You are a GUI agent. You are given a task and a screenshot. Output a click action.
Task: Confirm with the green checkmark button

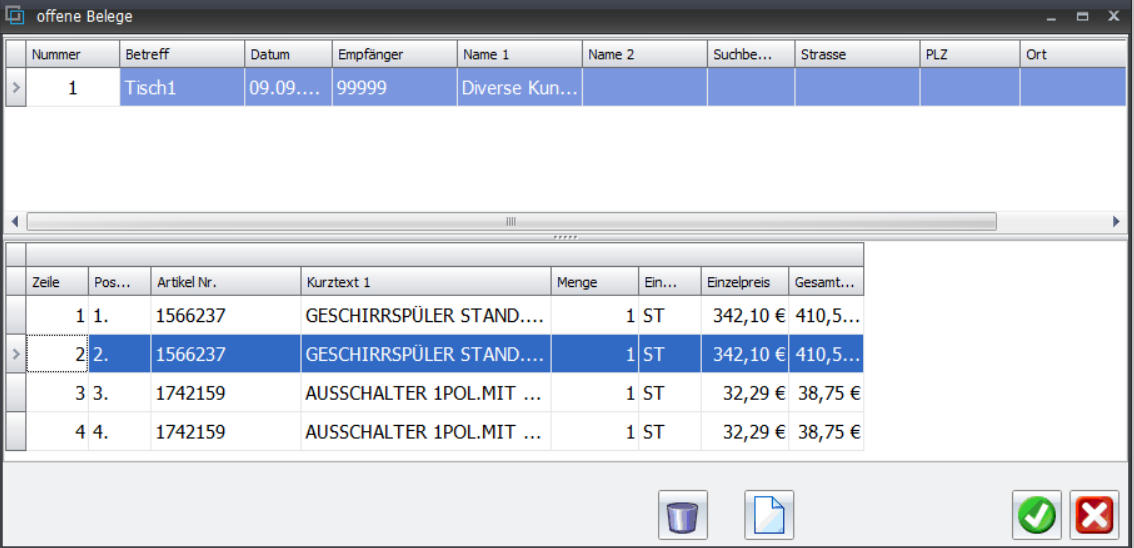(x=1037, y=516)
